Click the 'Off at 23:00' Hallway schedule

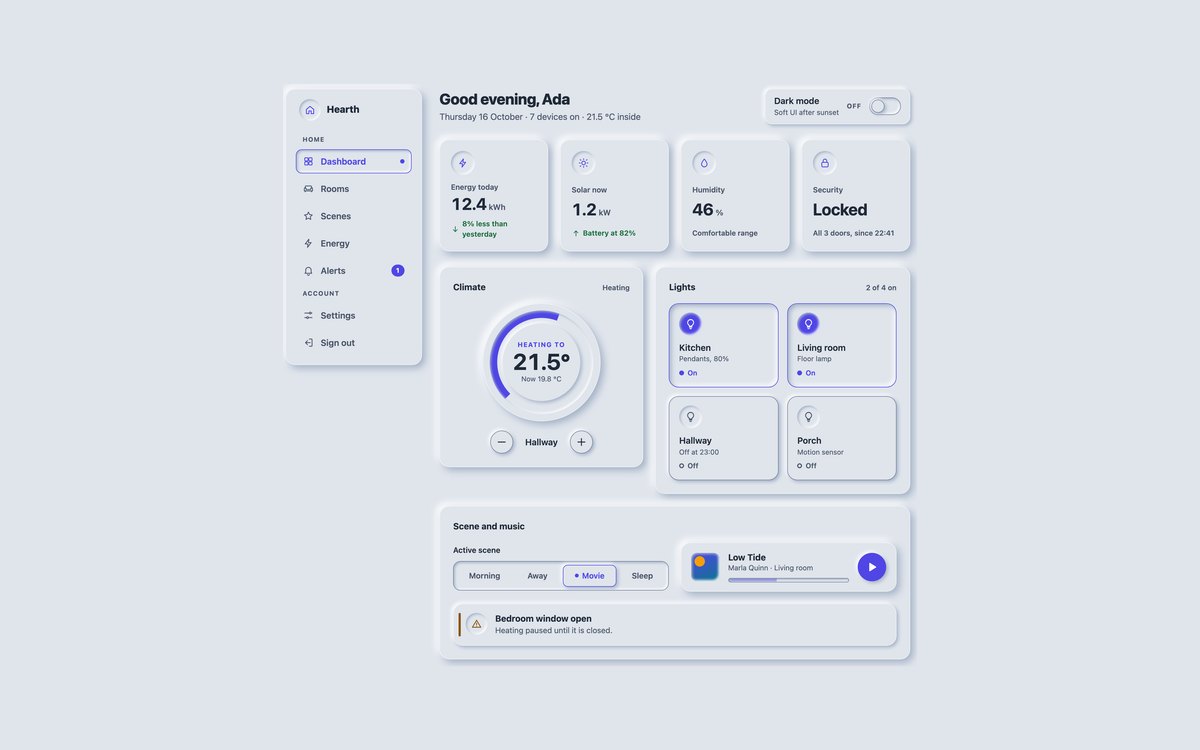(x=699, y=452)
